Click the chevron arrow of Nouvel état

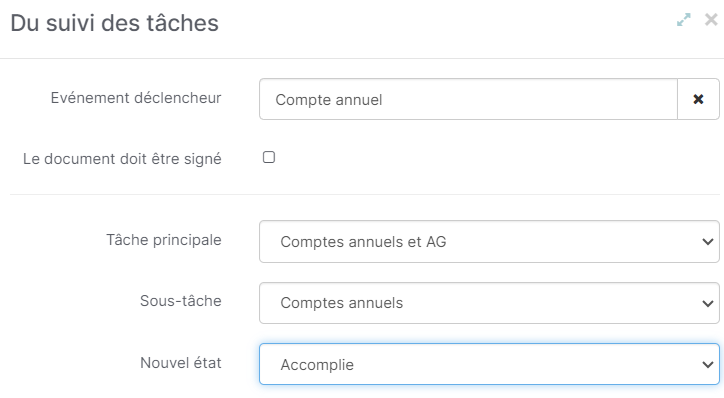tap(707, 365)
